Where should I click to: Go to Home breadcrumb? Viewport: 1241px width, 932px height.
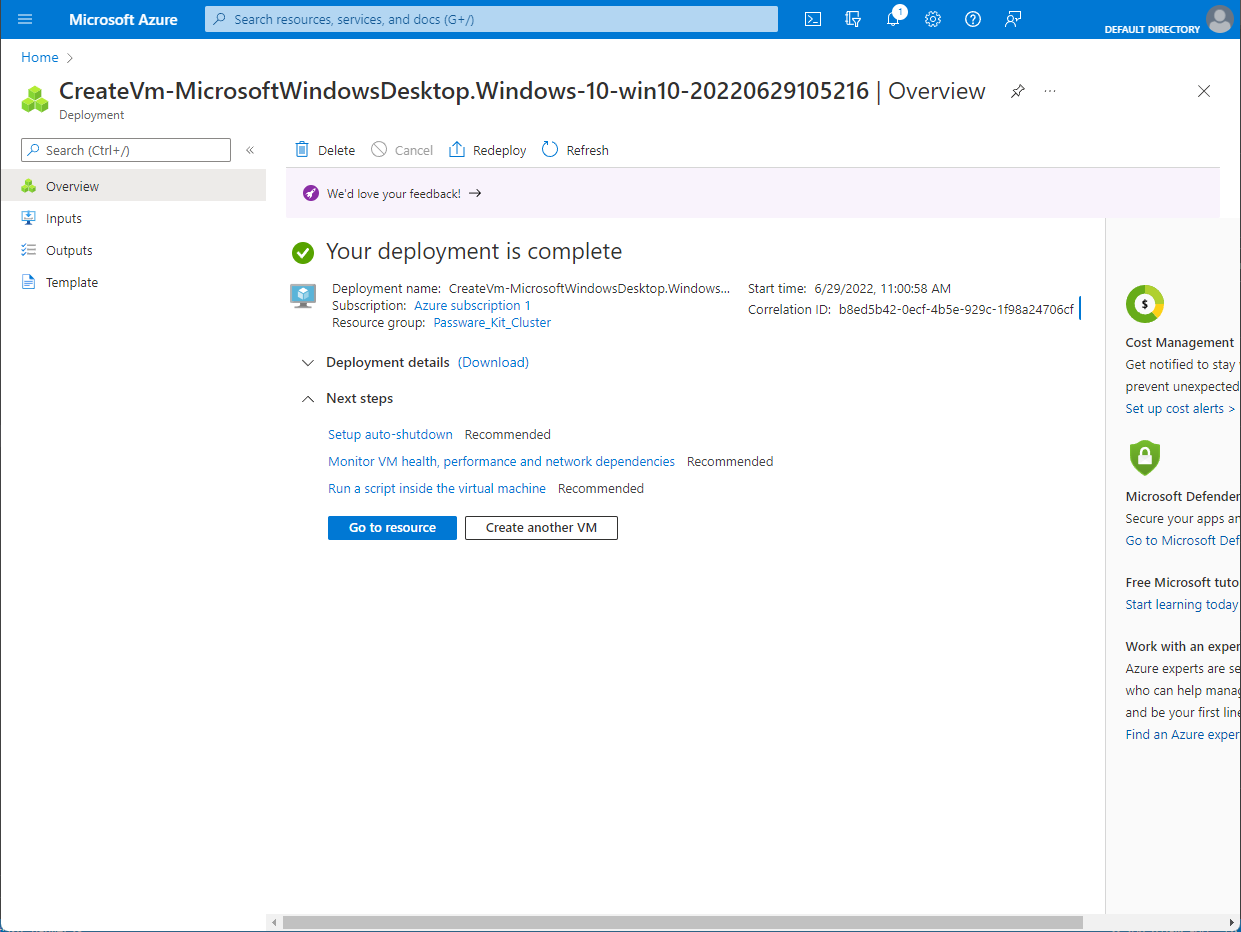(x=40, y=57)
